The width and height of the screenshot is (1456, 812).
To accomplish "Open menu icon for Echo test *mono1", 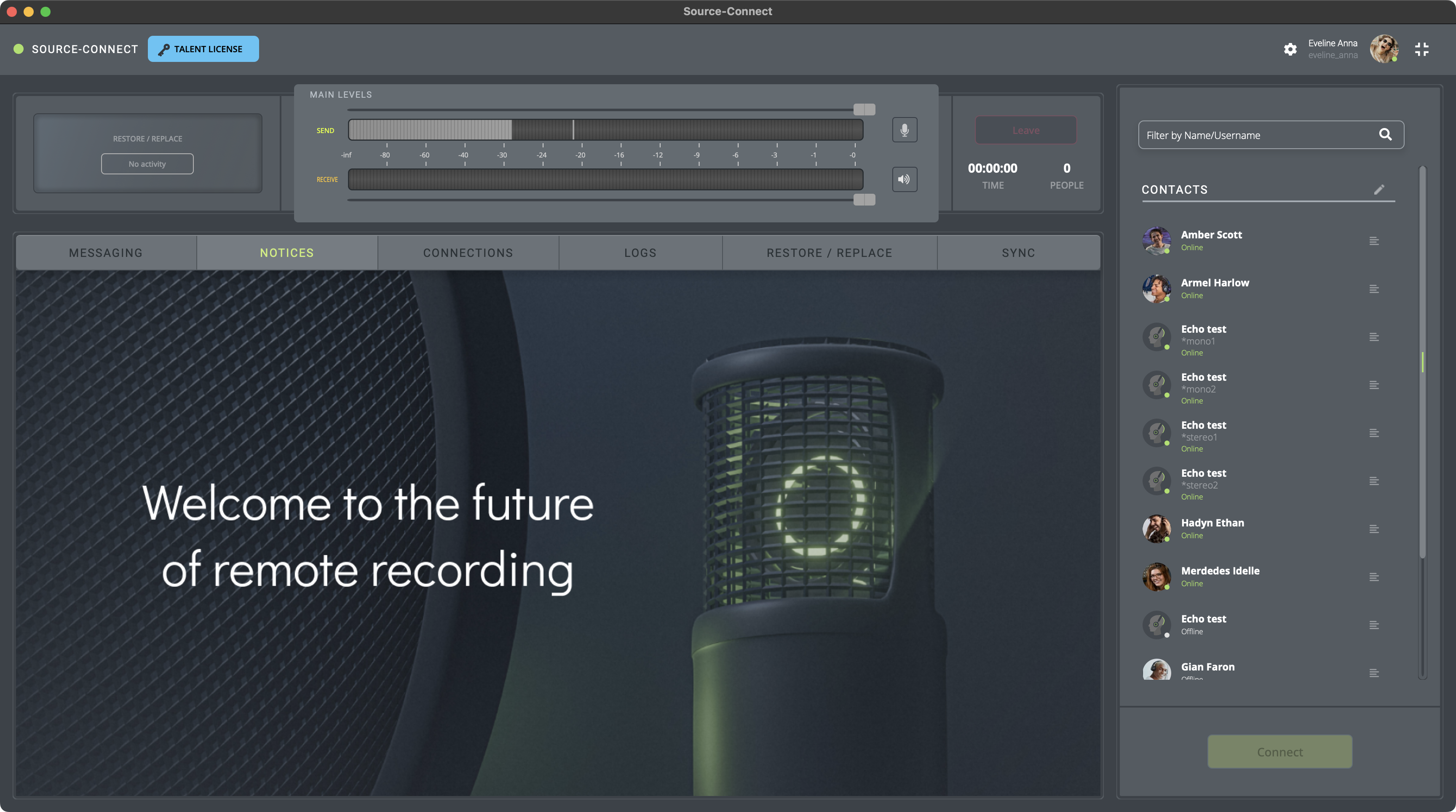I will (x=1374, y=337).
